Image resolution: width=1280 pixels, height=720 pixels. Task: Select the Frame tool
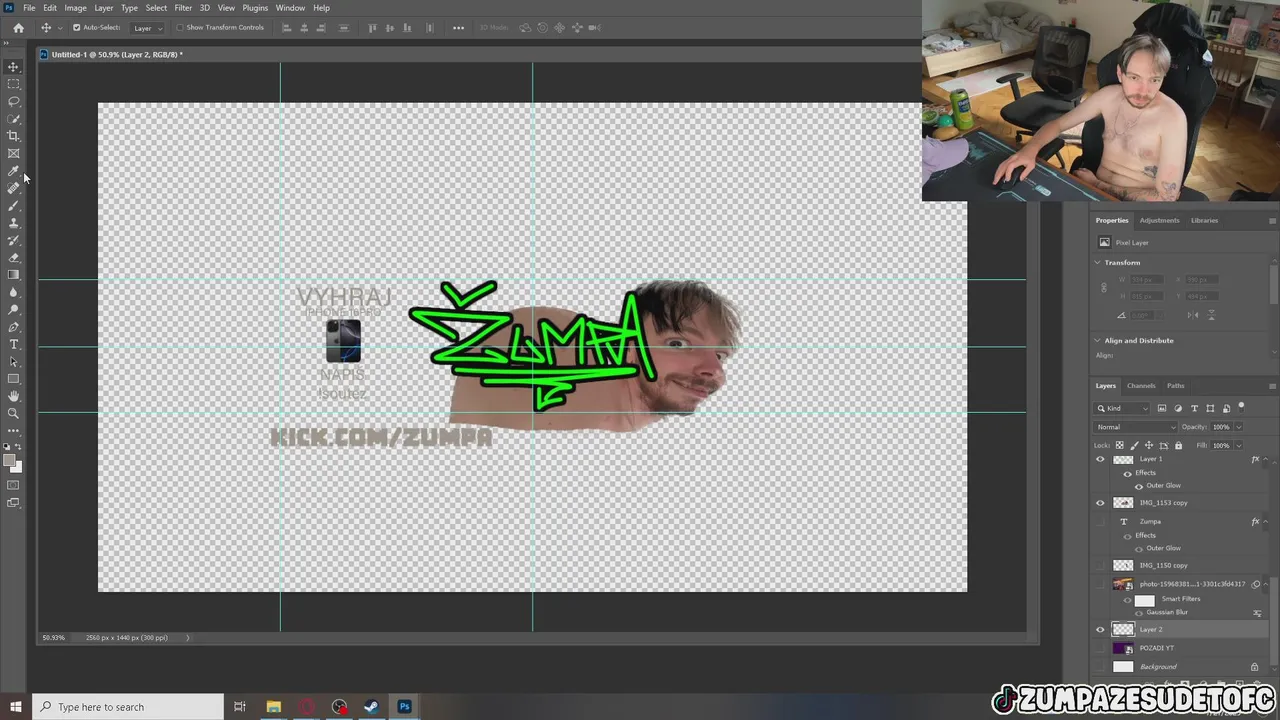13,153
